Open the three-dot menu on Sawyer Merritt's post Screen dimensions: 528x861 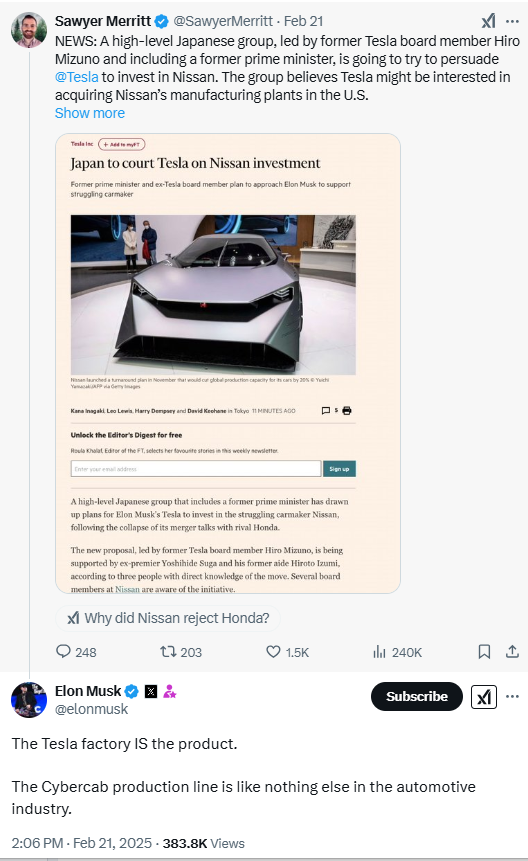pos(512,21)
